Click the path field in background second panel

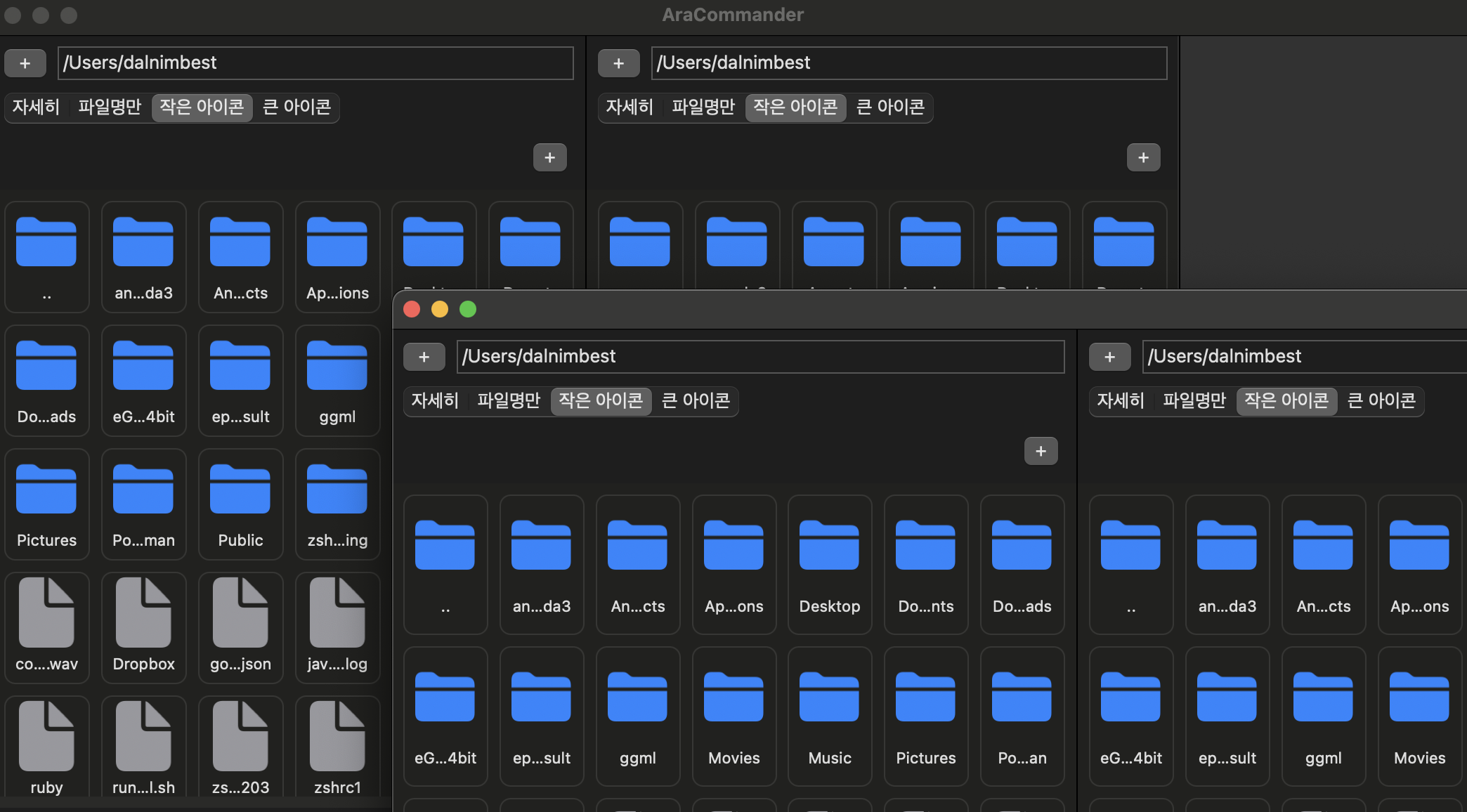(908, 63)
